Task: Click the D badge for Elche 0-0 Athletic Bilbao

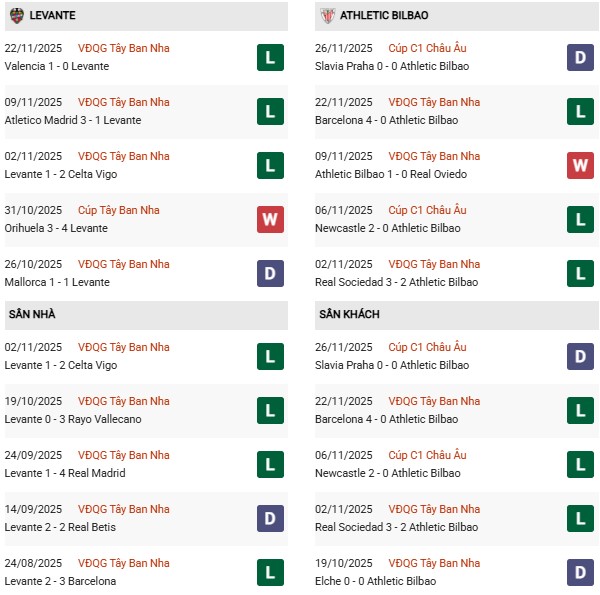Action: click(x=580, y=572)
